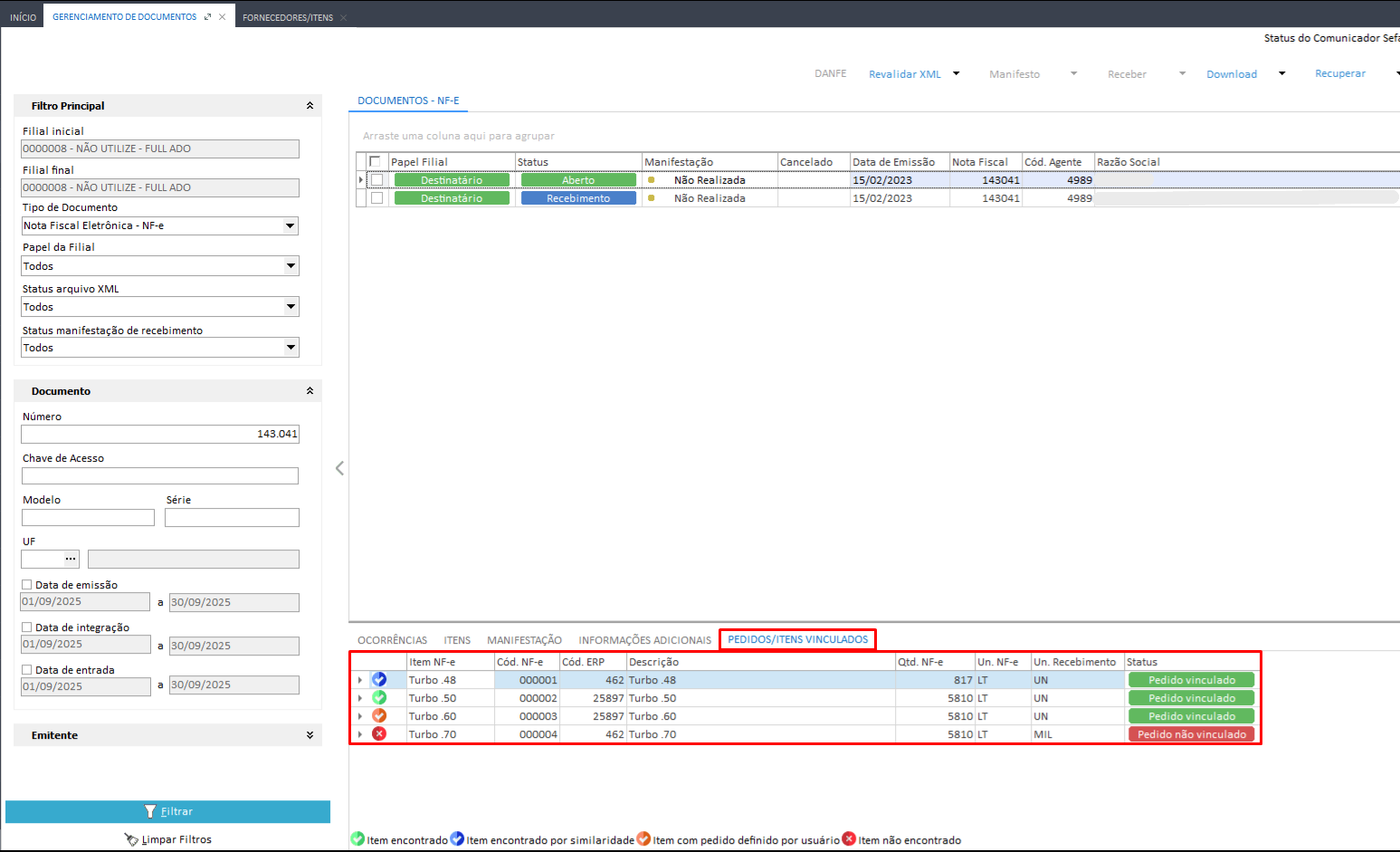1400x852 pixels.
Task: Click the Filtrar button
Action: [168, 812]
